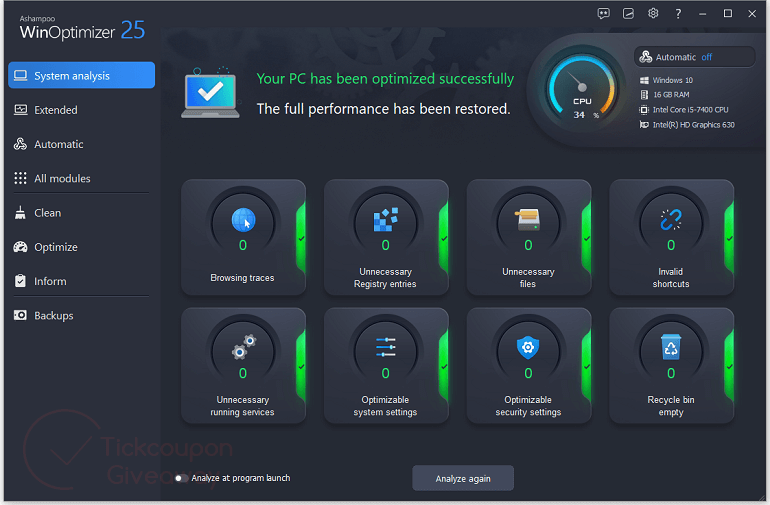Image resolution: width=770 pixels, height=505 pixels.
Task: Toggle Analyze at program launch
Action: [x=181, y=478]
